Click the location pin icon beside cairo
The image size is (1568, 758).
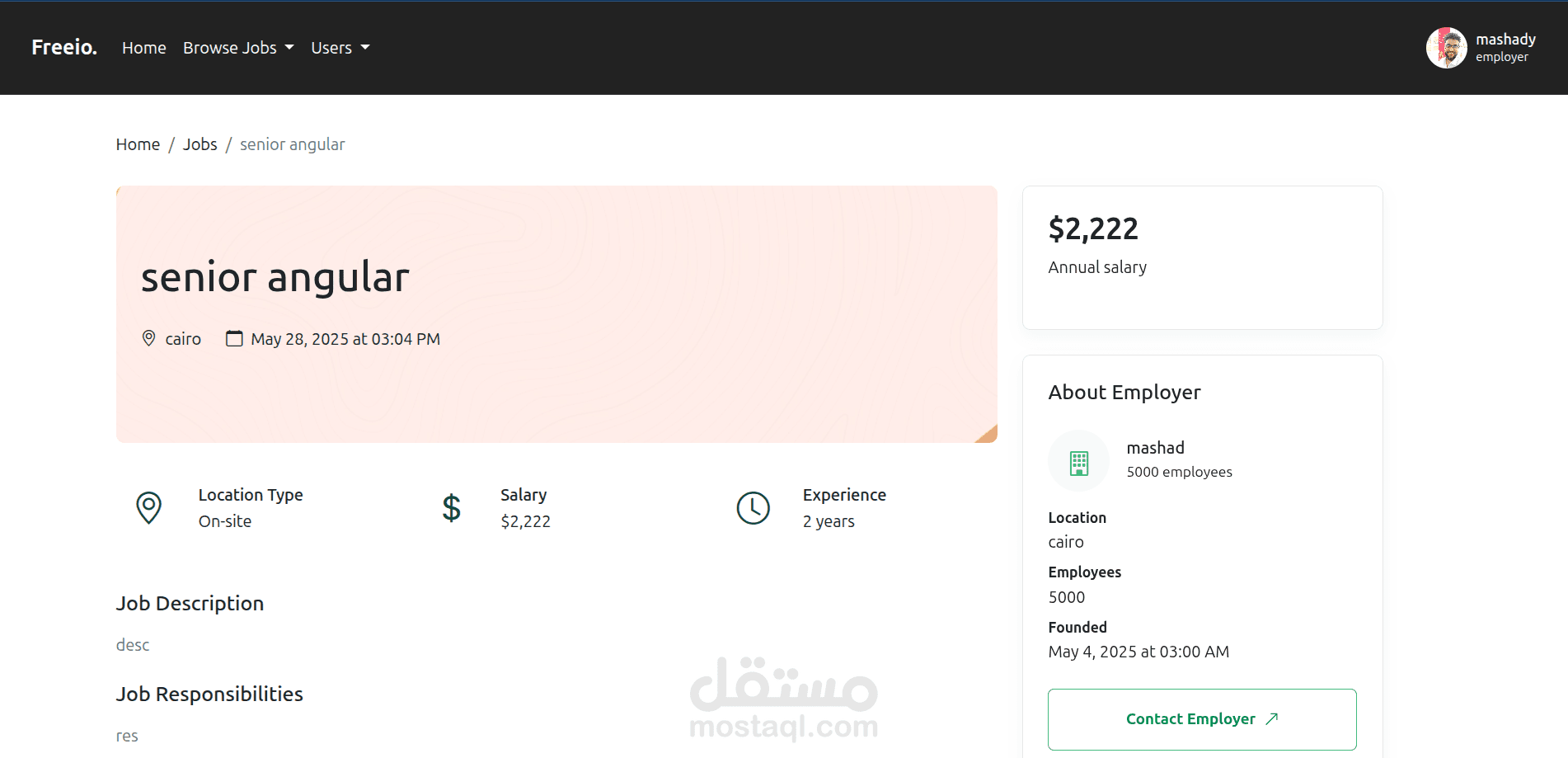148,338
